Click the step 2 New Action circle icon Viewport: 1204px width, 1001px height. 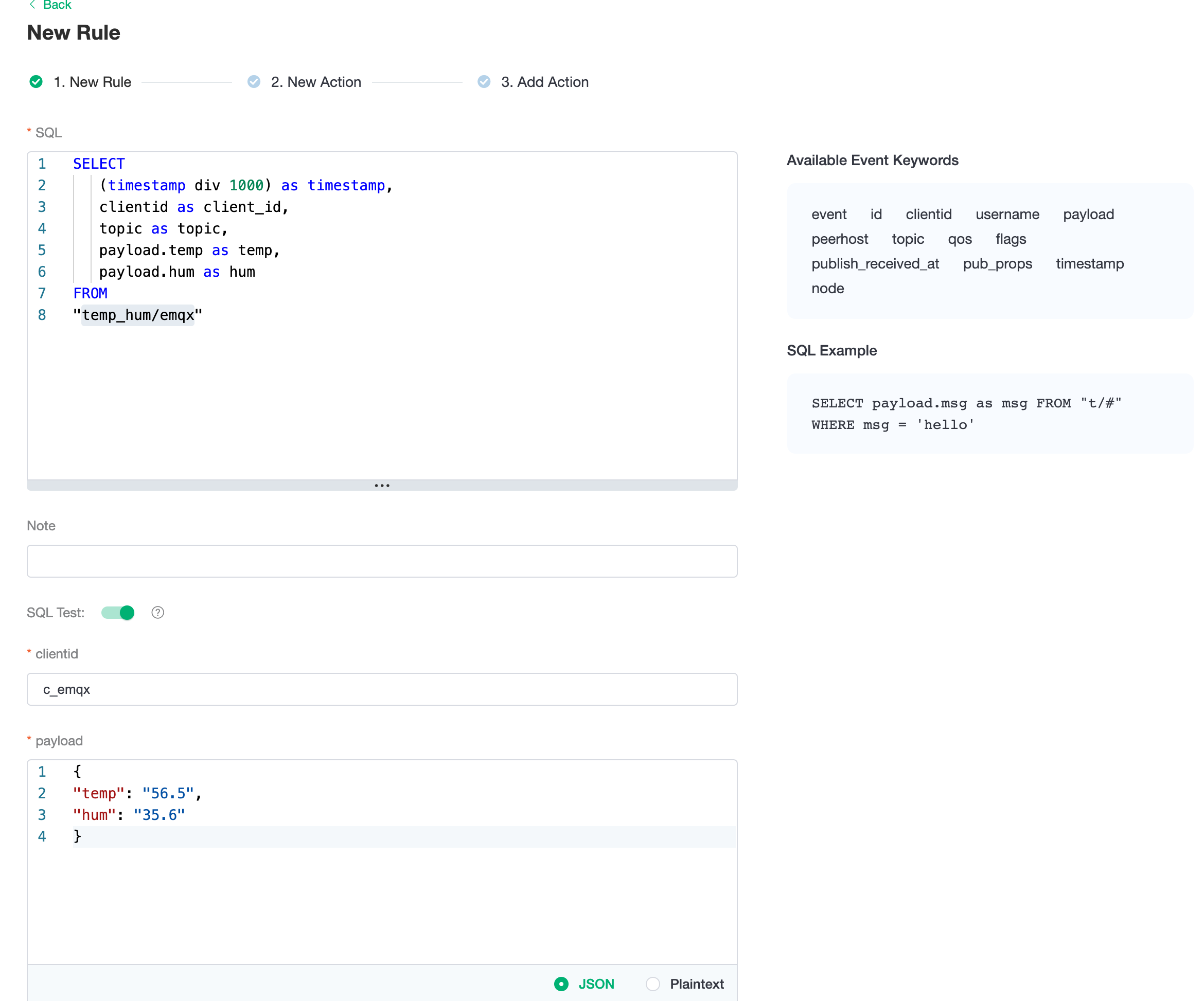[254, 81]
